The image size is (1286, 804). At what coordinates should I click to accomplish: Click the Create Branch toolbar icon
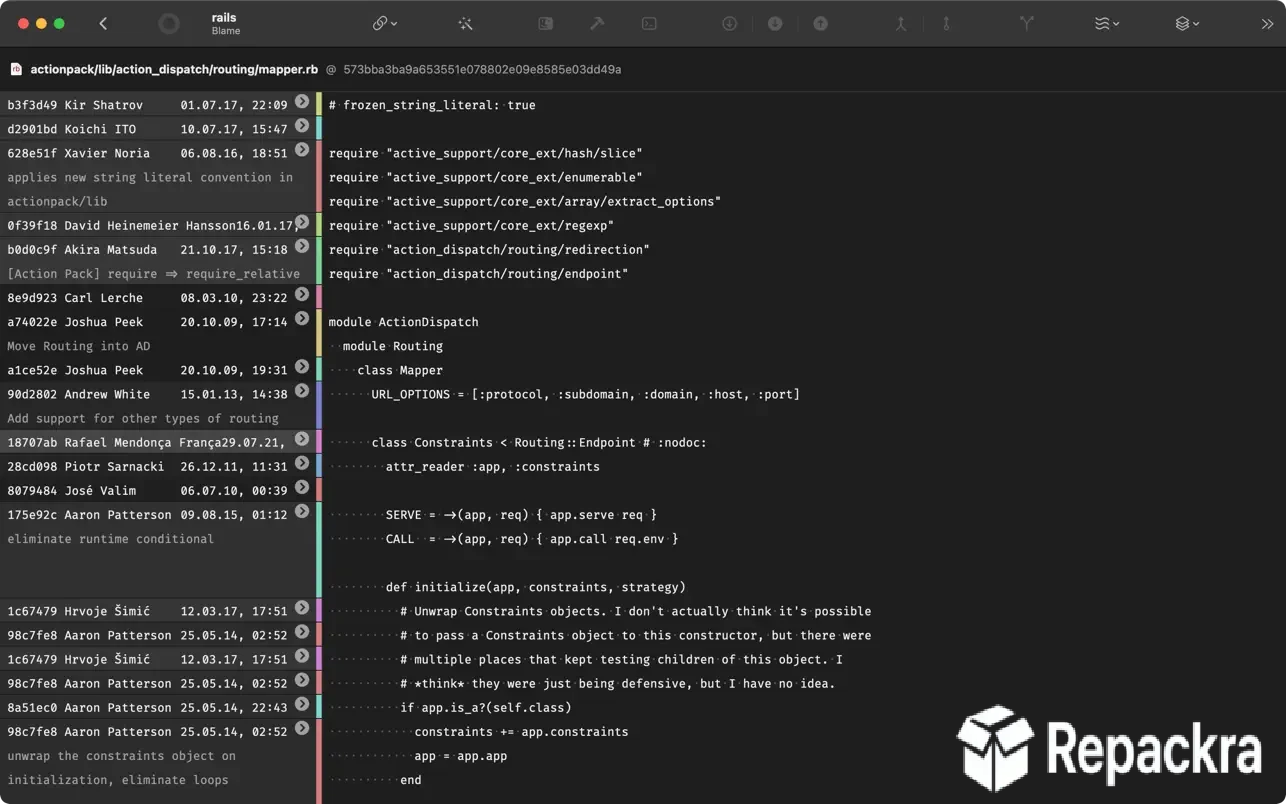(x=1026, y=23)
